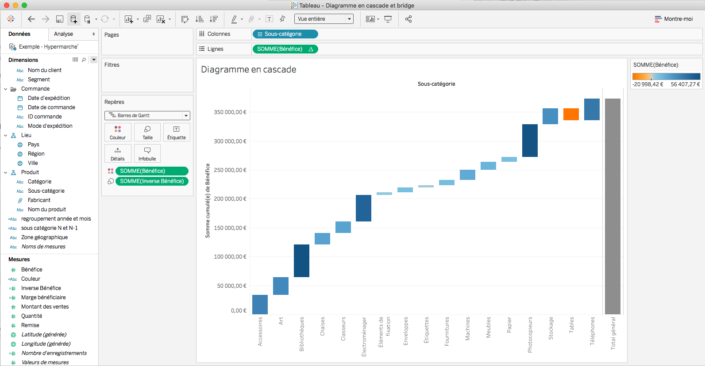Click the SOMME(Bénéfice) color legend gradient
This screenshot has height=366, width=705.
pyautogui.click(x=666, y=77)
